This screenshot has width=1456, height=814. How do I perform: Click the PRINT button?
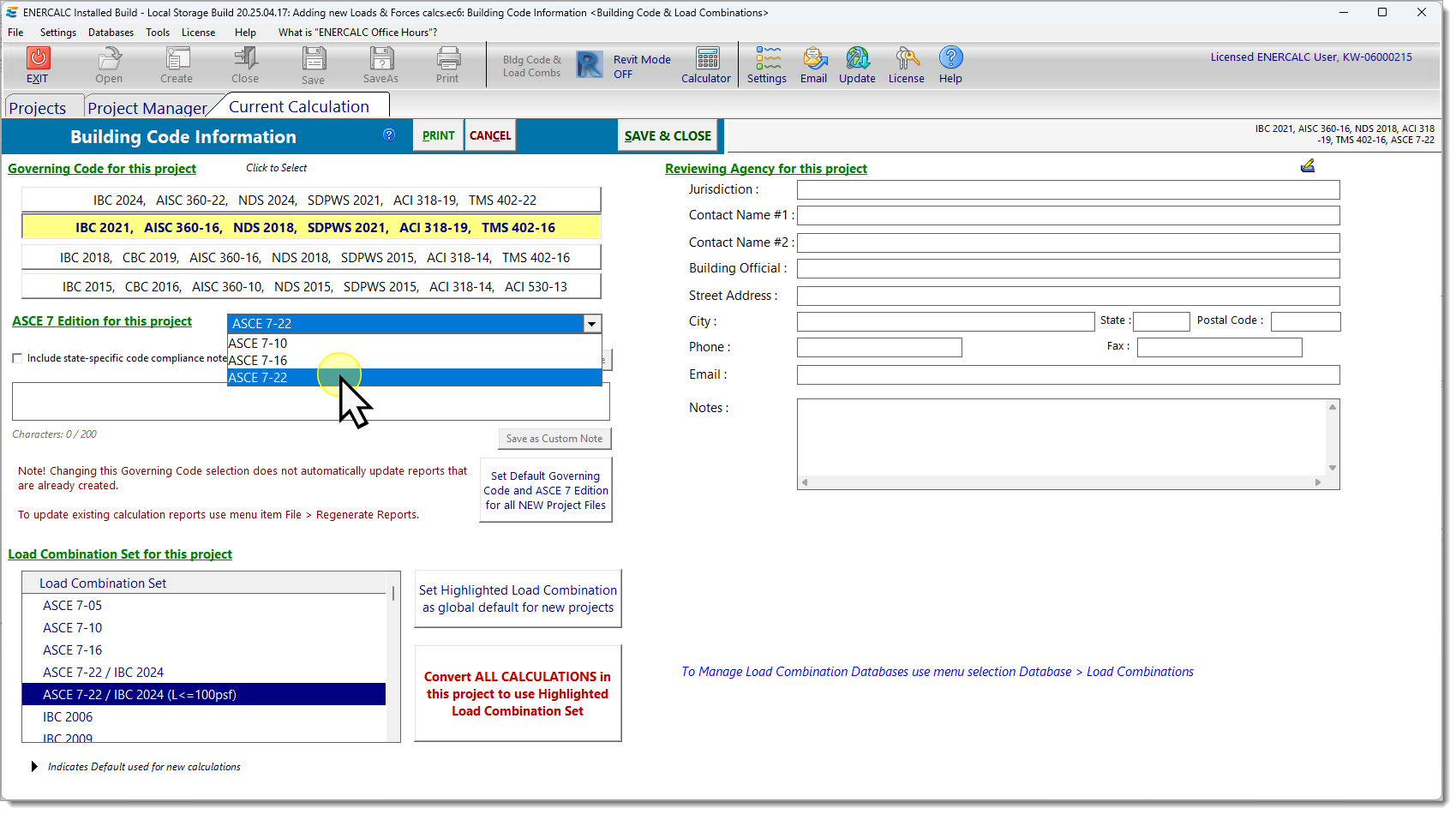439,135
